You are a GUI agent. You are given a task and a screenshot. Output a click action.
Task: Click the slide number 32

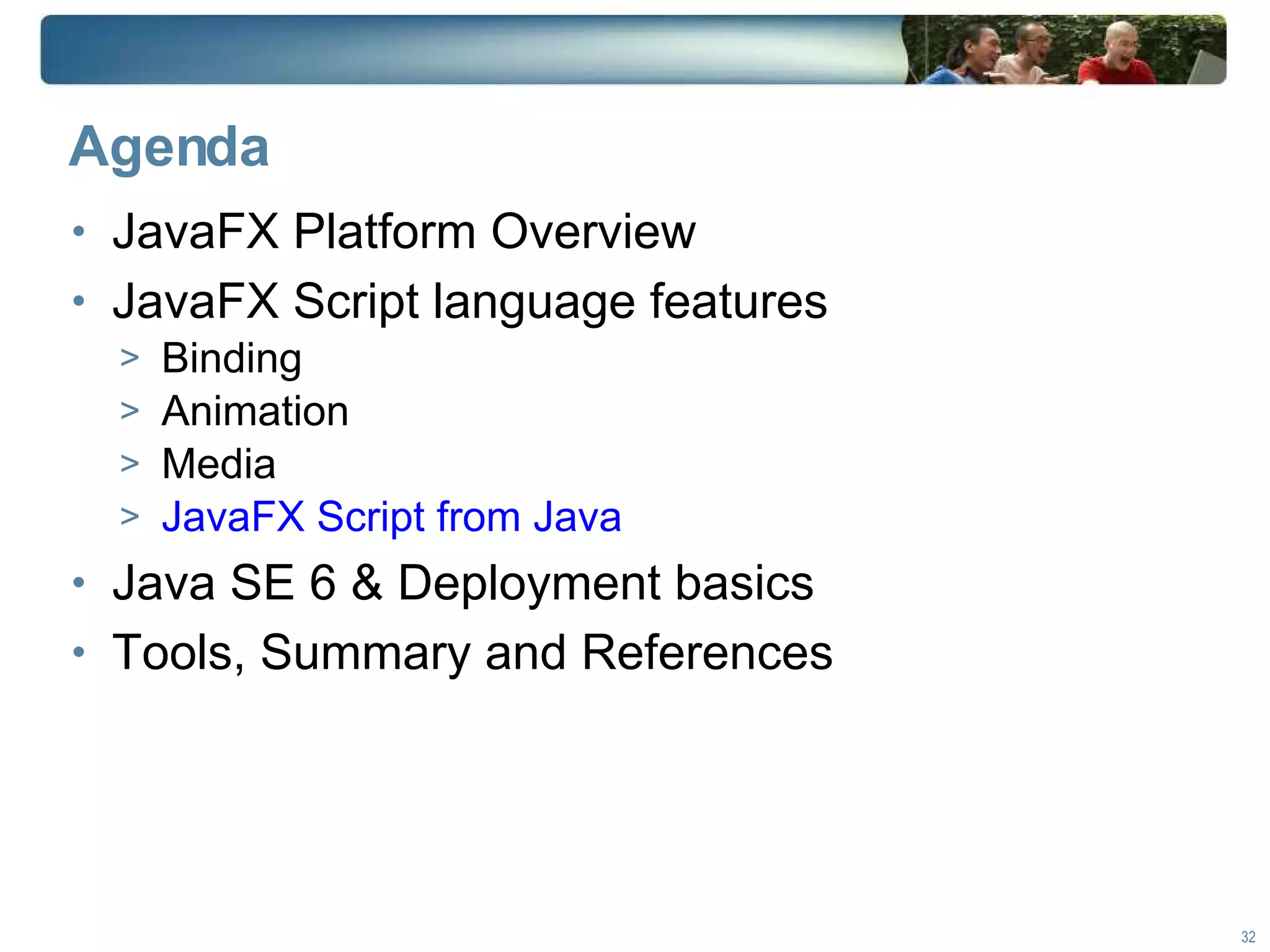tap(1248, 937)
